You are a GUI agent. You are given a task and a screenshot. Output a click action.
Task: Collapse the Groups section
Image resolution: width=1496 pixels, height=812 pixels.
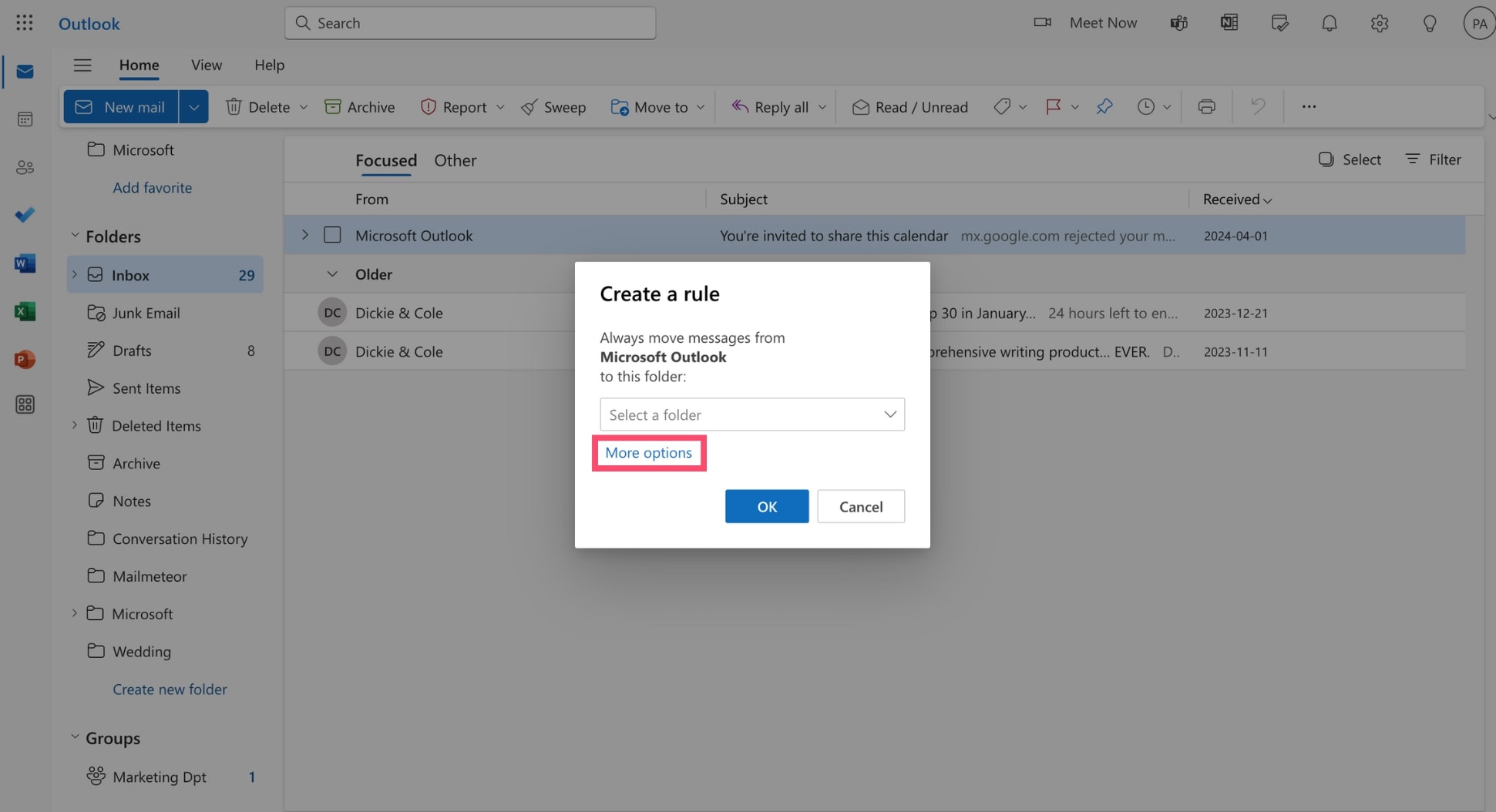[x=75, y=737]
